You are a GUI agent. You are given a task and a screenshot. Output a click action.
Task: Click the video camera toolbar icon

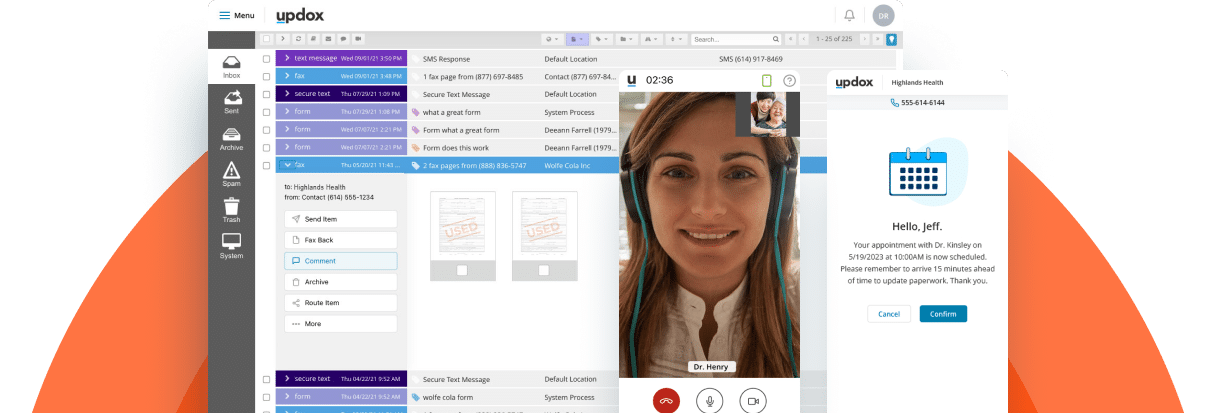[x=358, y=39]
